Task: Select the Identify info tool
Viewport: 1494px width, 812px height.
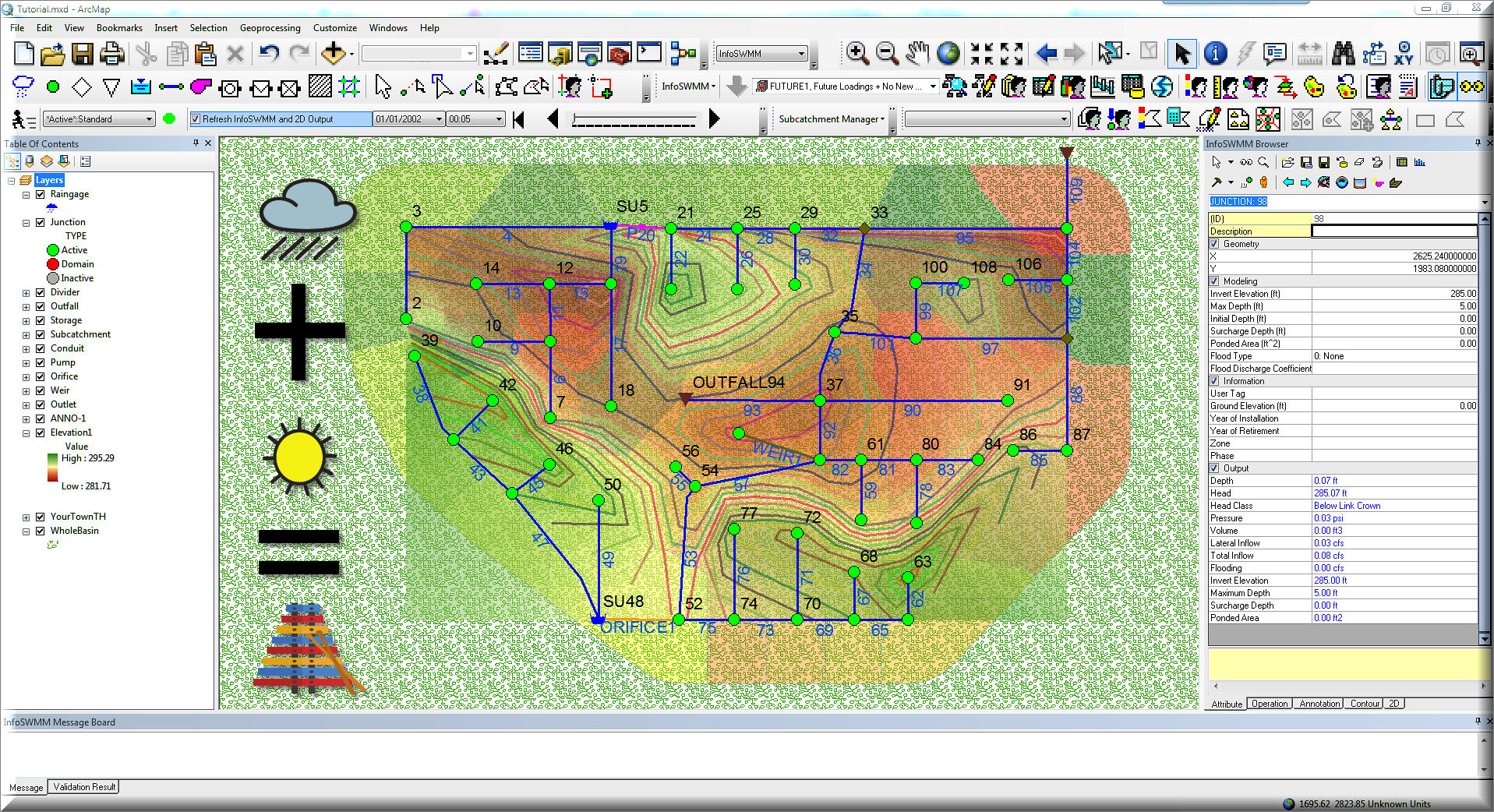Action: (1215, 54)
